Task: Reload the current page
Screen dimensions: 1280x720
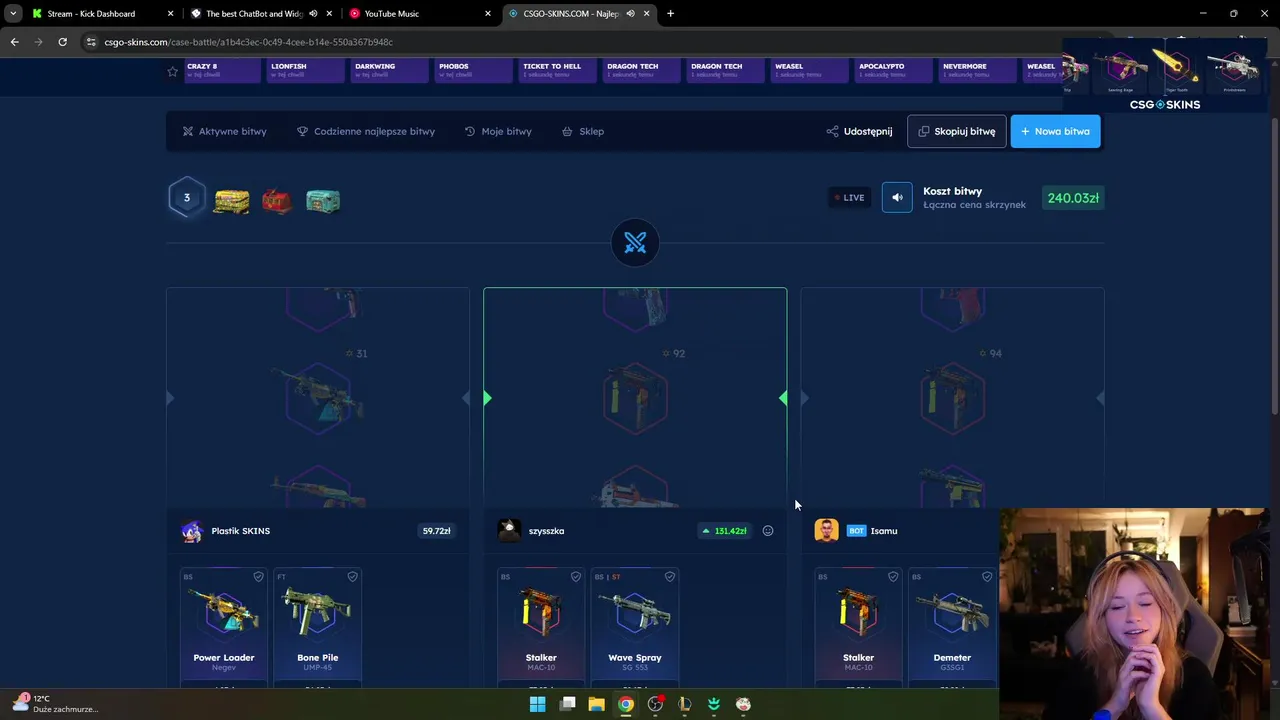Action: tap(62, 42)
